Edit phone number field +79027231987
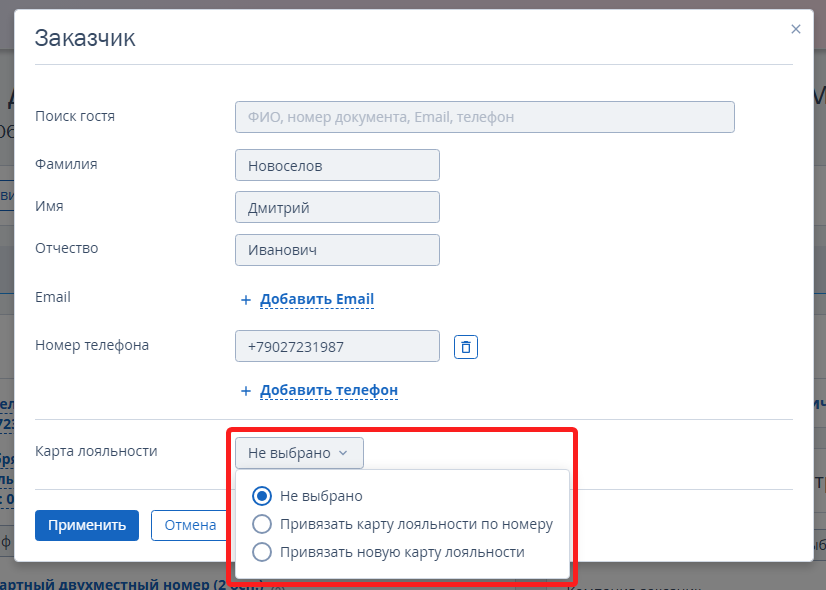This screenshot has height=590, width=826. (337, 346)
